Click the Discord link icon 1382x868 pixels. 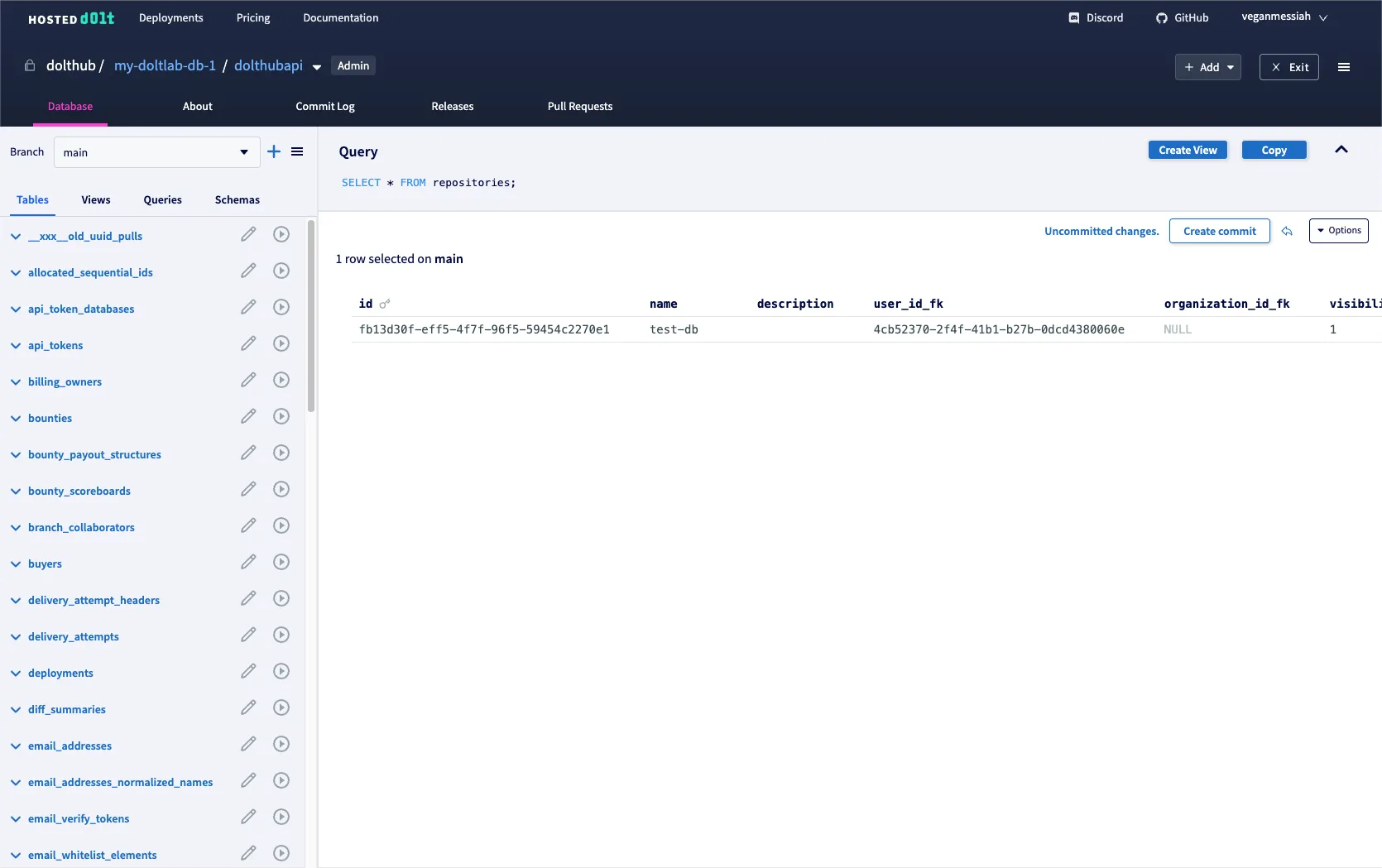click(x=1073, y=17)
